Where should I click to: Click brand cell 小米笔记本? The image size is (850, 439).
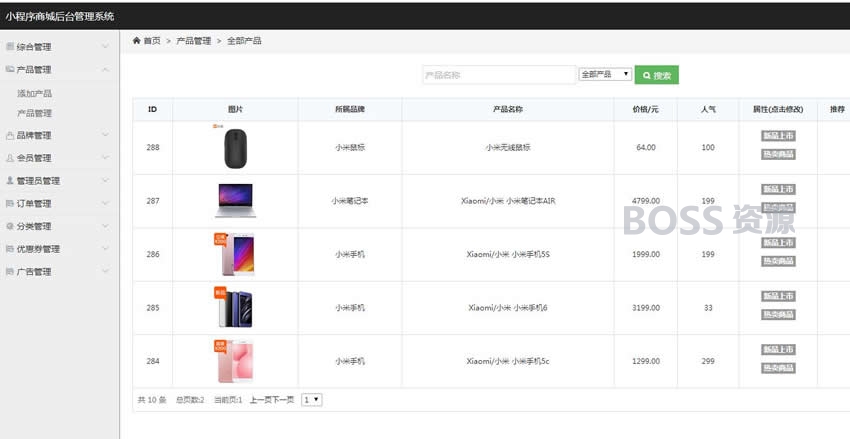pyautogui.click(x=350, y=201)
